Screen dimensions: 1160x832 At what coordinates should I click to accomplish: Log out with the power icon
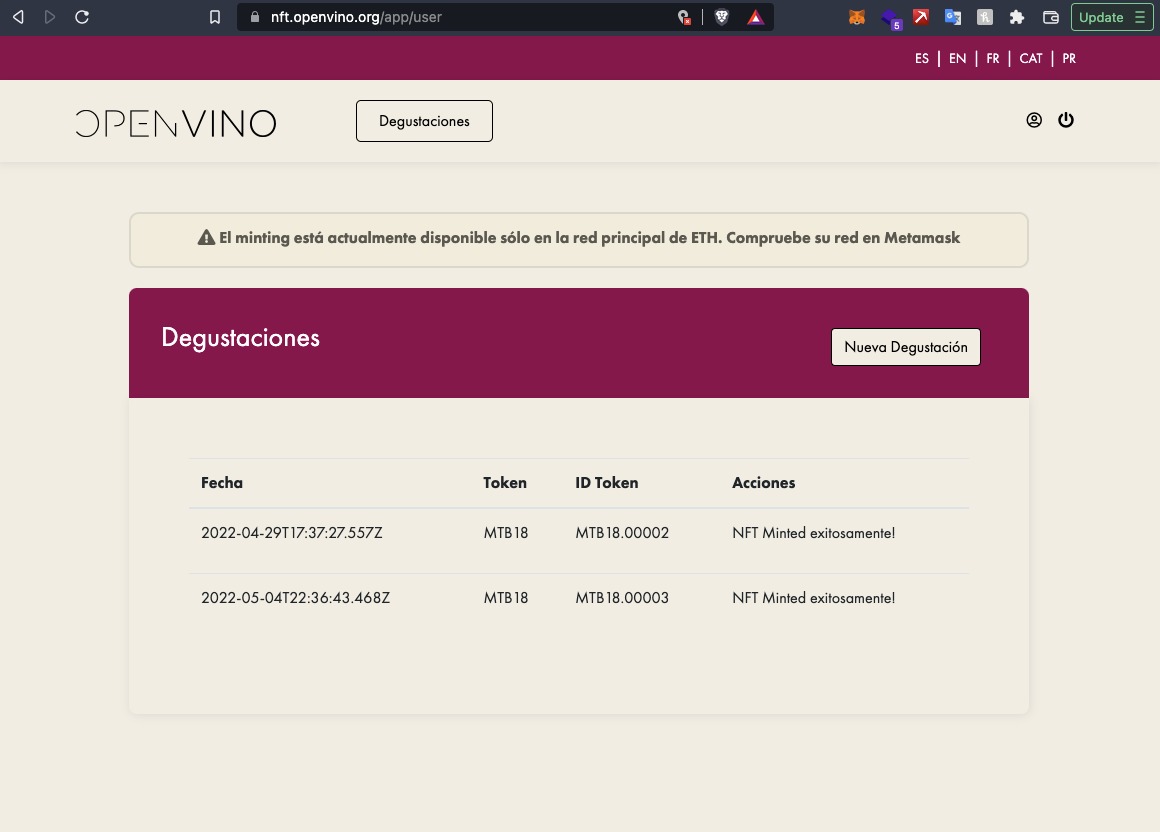point(1066,120)
